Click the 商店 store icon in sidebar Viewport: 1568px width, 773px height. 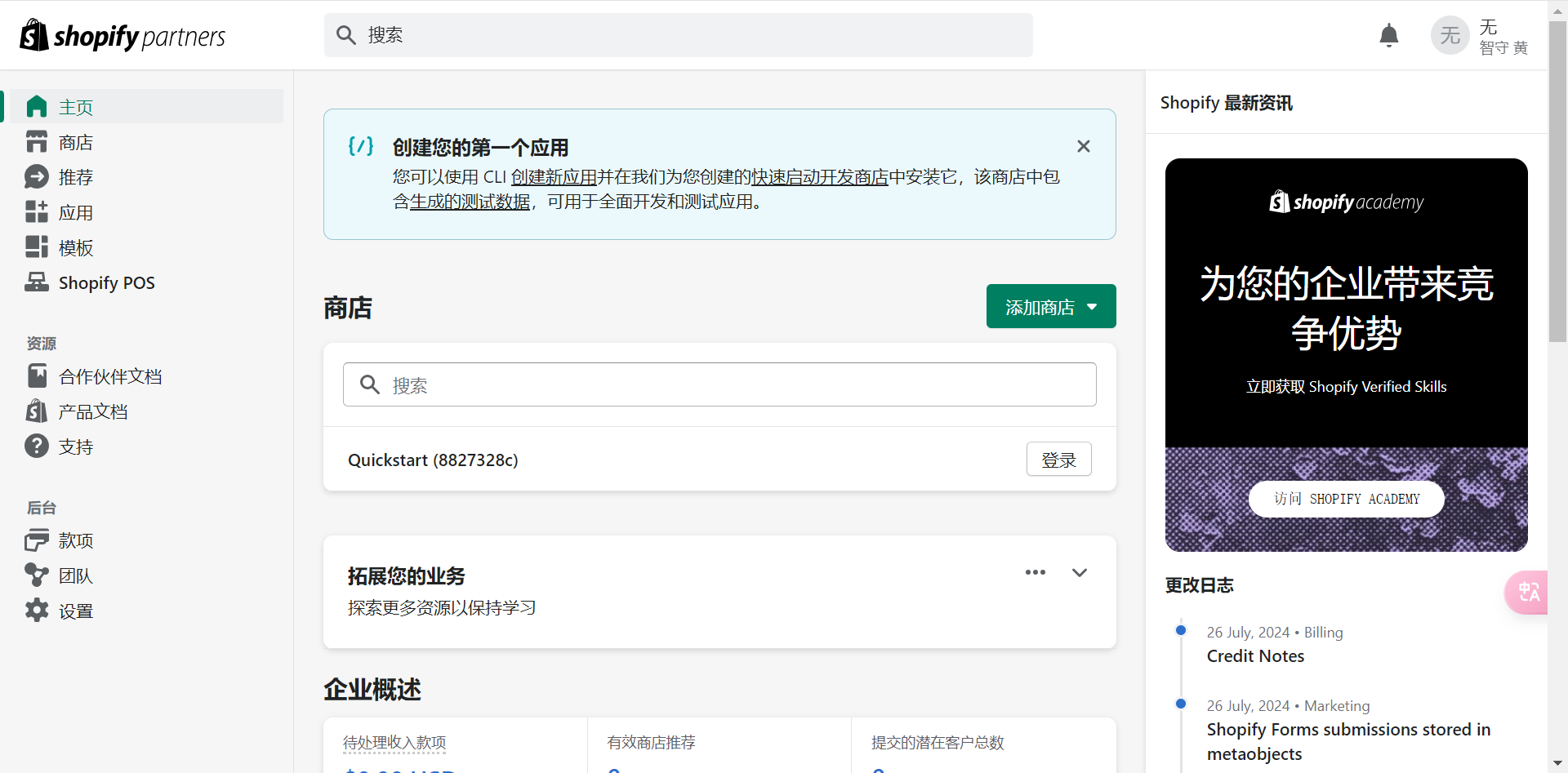click(x=37, y=142)
